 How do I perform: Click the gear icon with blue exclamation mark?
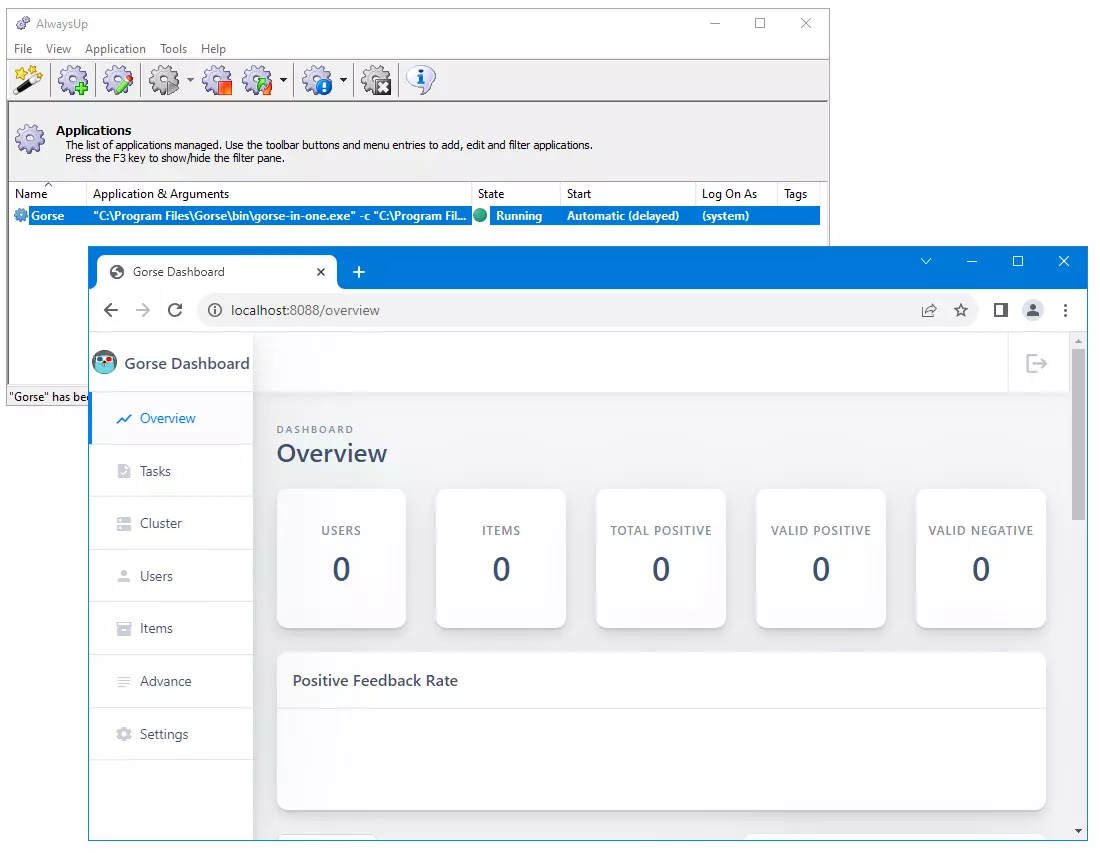click(317, 80)
